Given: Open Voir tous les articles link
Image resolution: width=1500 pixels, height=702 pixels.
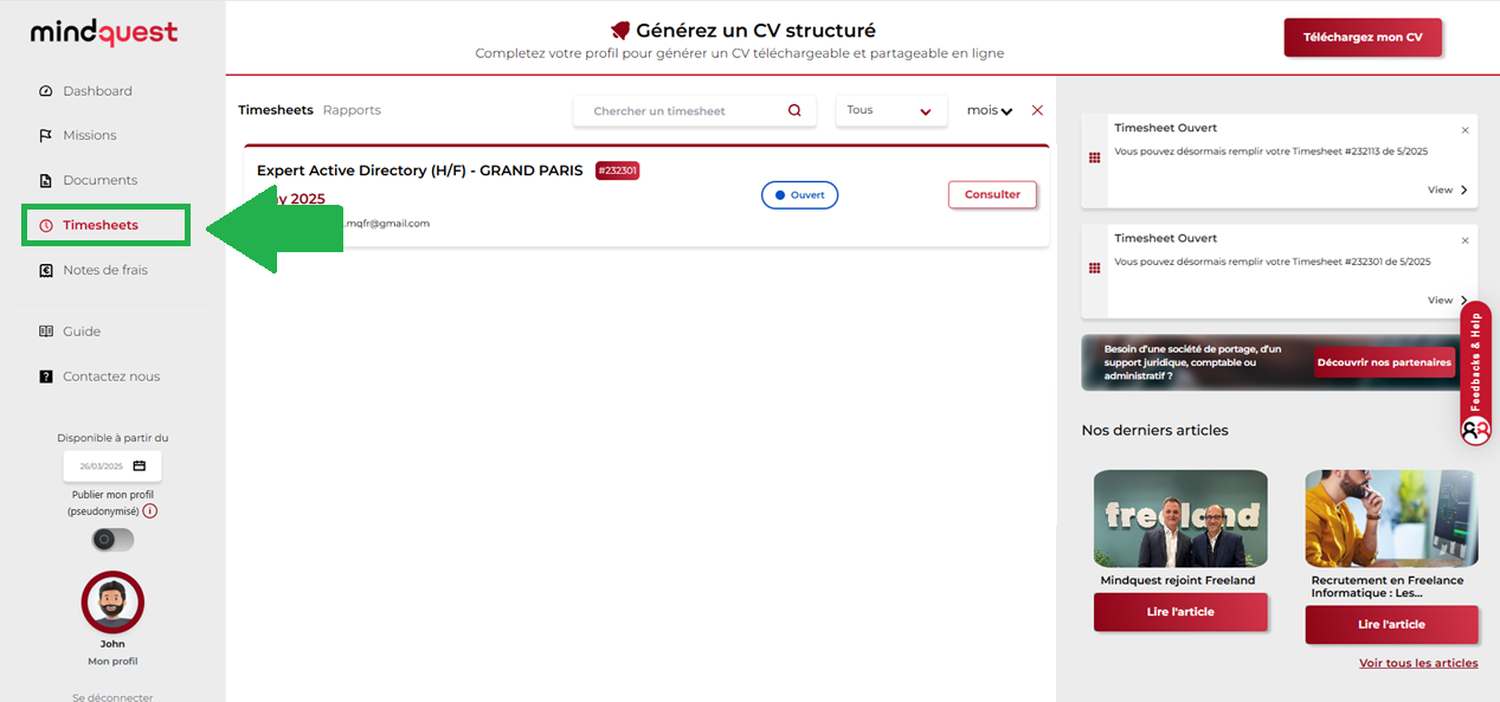Looking at the screenshot, I should (x=1418, y=663).
